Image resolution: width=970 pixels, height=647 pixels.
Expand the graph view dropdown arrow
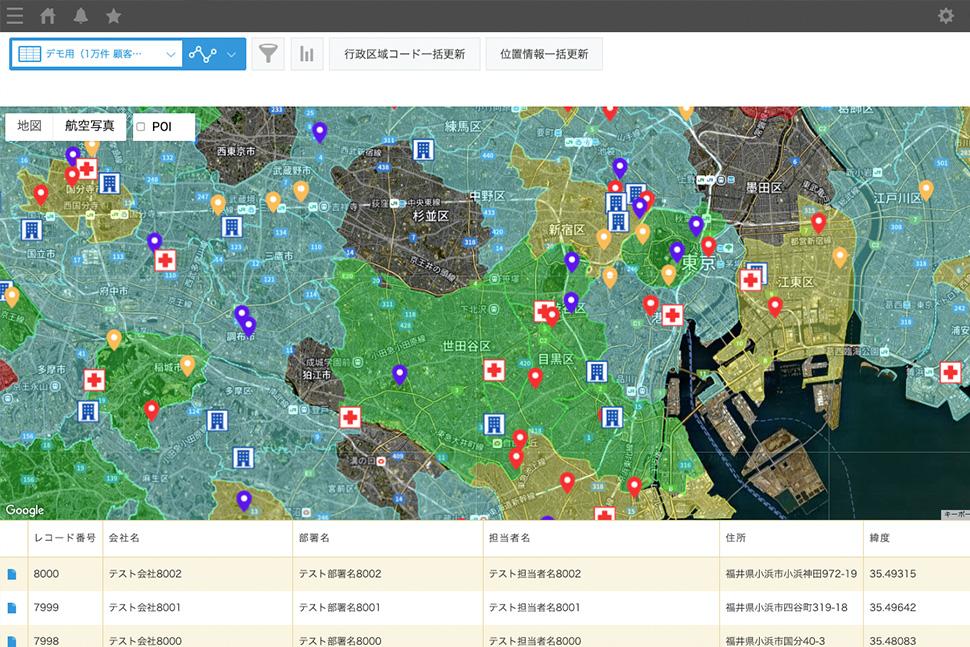pos(232,54)
